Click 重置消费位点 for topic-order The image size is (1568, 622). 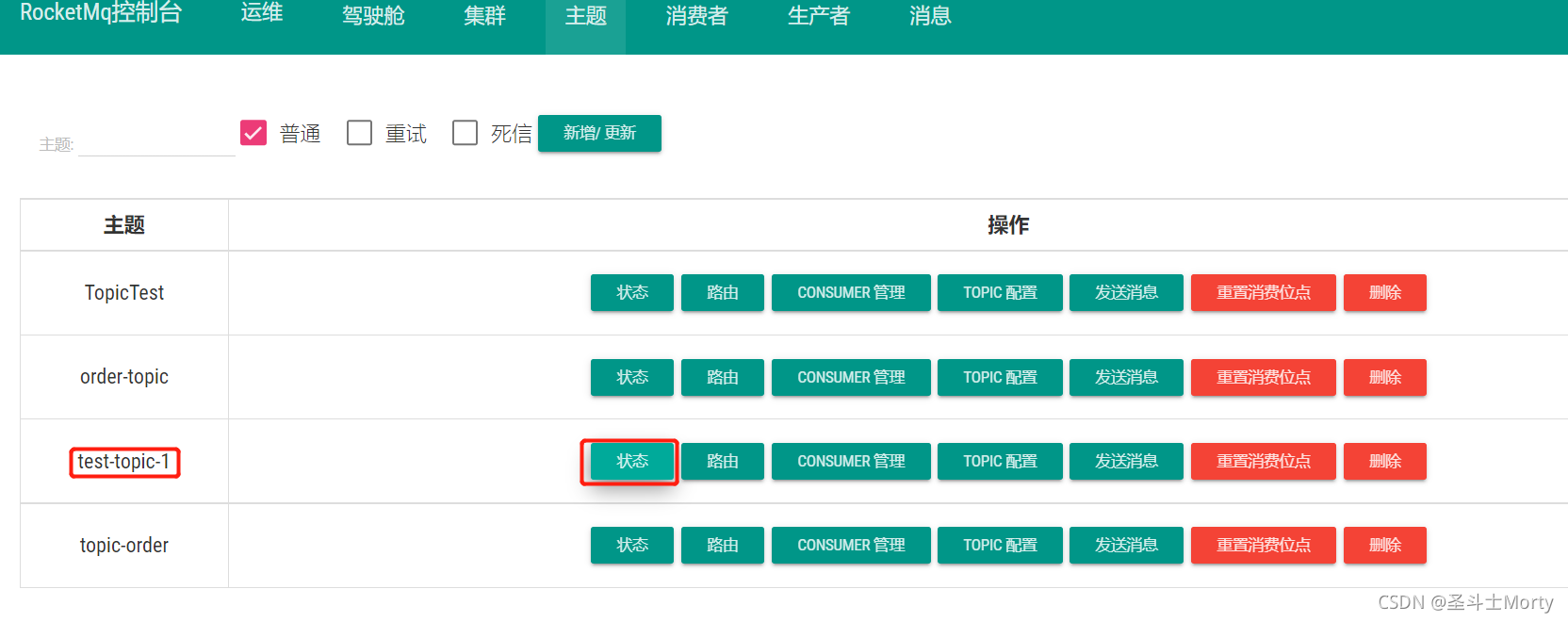(1264, 545)
